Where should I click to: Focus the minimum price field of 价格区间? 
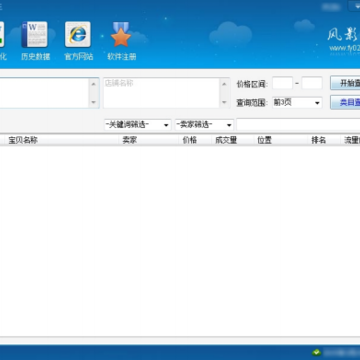282,83
